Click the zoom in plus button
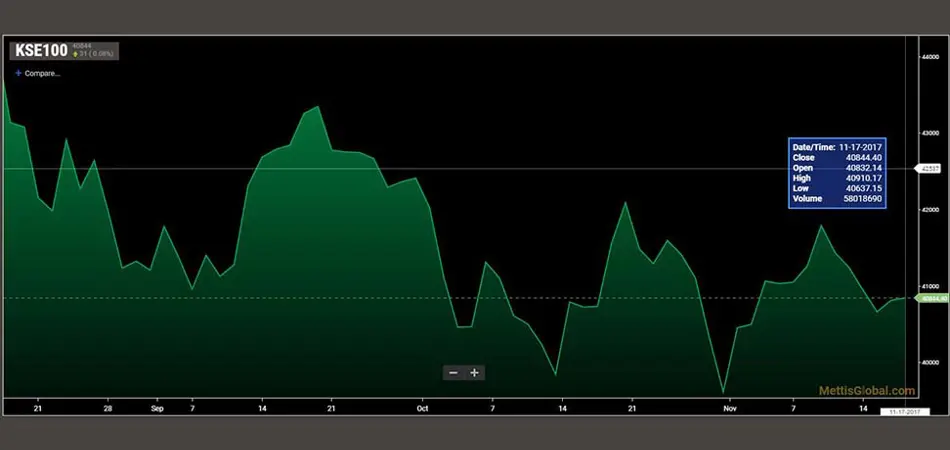 pos(475,373)
